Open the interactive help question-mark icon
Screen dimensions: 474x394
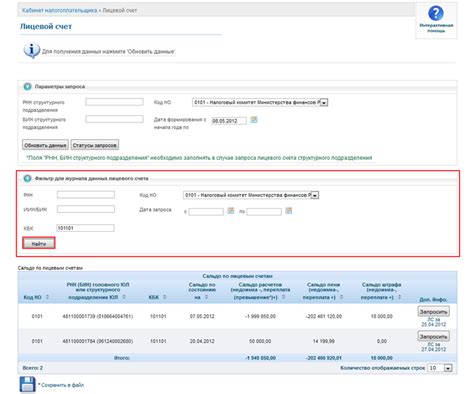pyautogui.click(x=436, y=13)
